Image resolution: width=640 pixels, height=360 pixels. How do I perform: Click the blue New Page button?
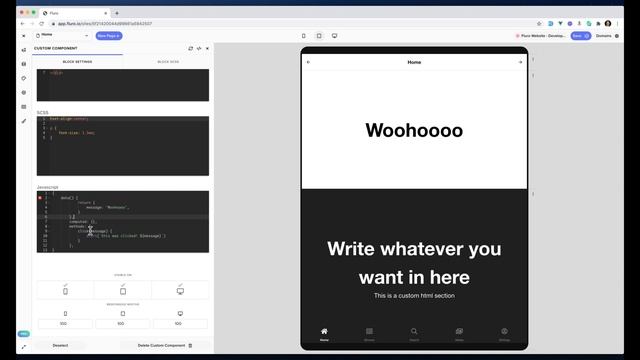(109, 36)
